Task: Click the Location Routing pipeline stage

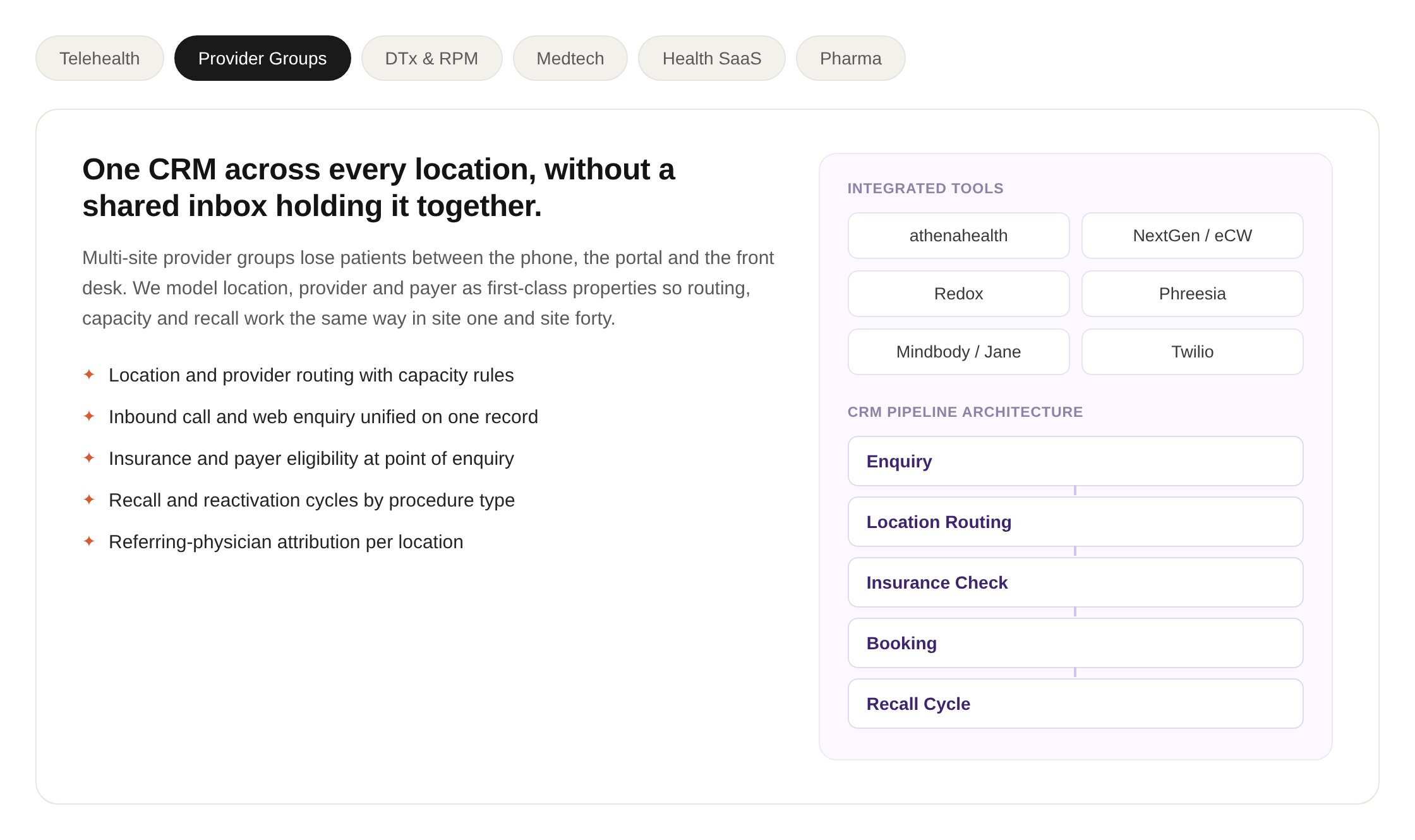Action: [x=1076, y=522]
